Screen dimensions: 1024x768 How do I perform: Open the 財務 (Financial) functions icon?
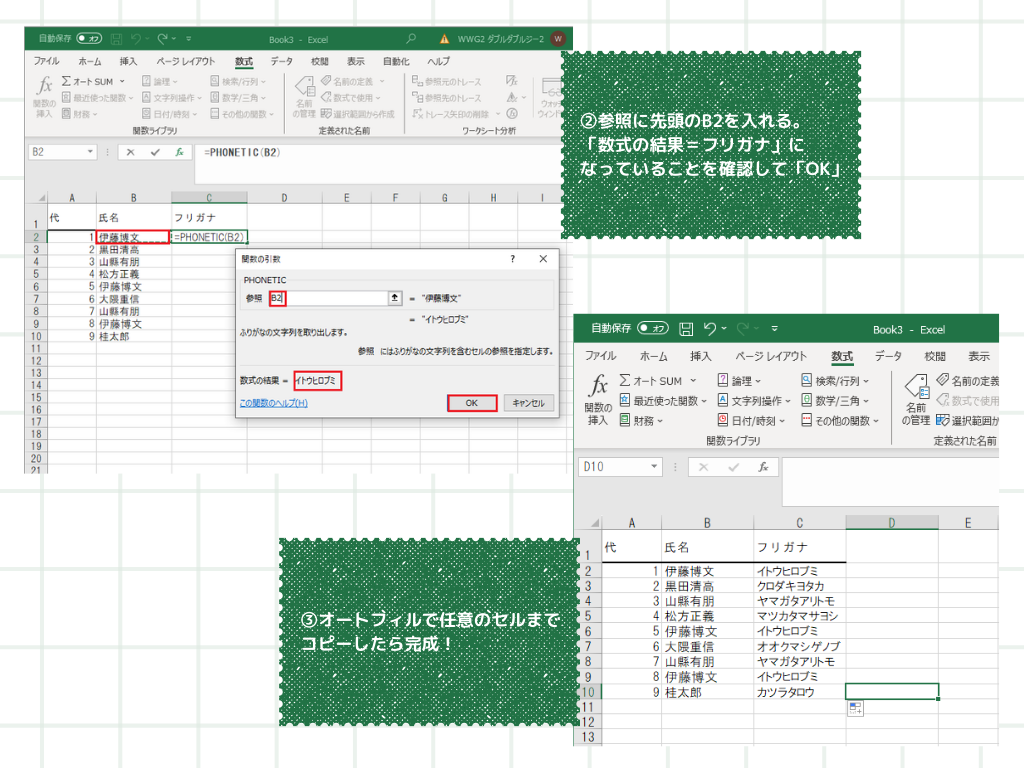[x=642, y=419]
